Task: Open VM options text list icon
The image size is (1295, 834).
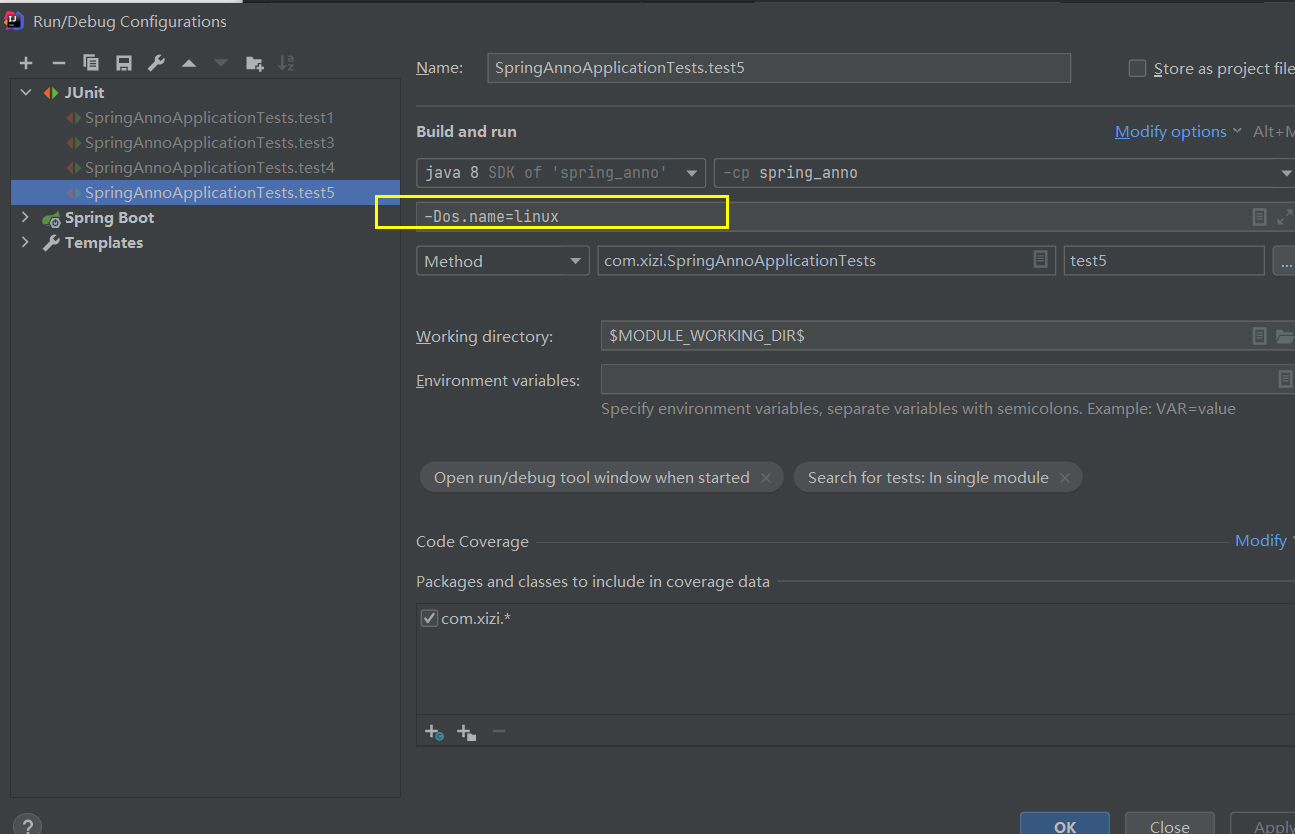Action: 1260,217
